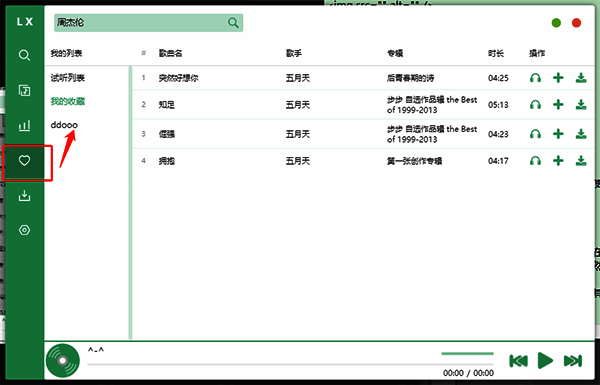
Task: Click the magnifier icon in the search box
Action: point(233,23)
